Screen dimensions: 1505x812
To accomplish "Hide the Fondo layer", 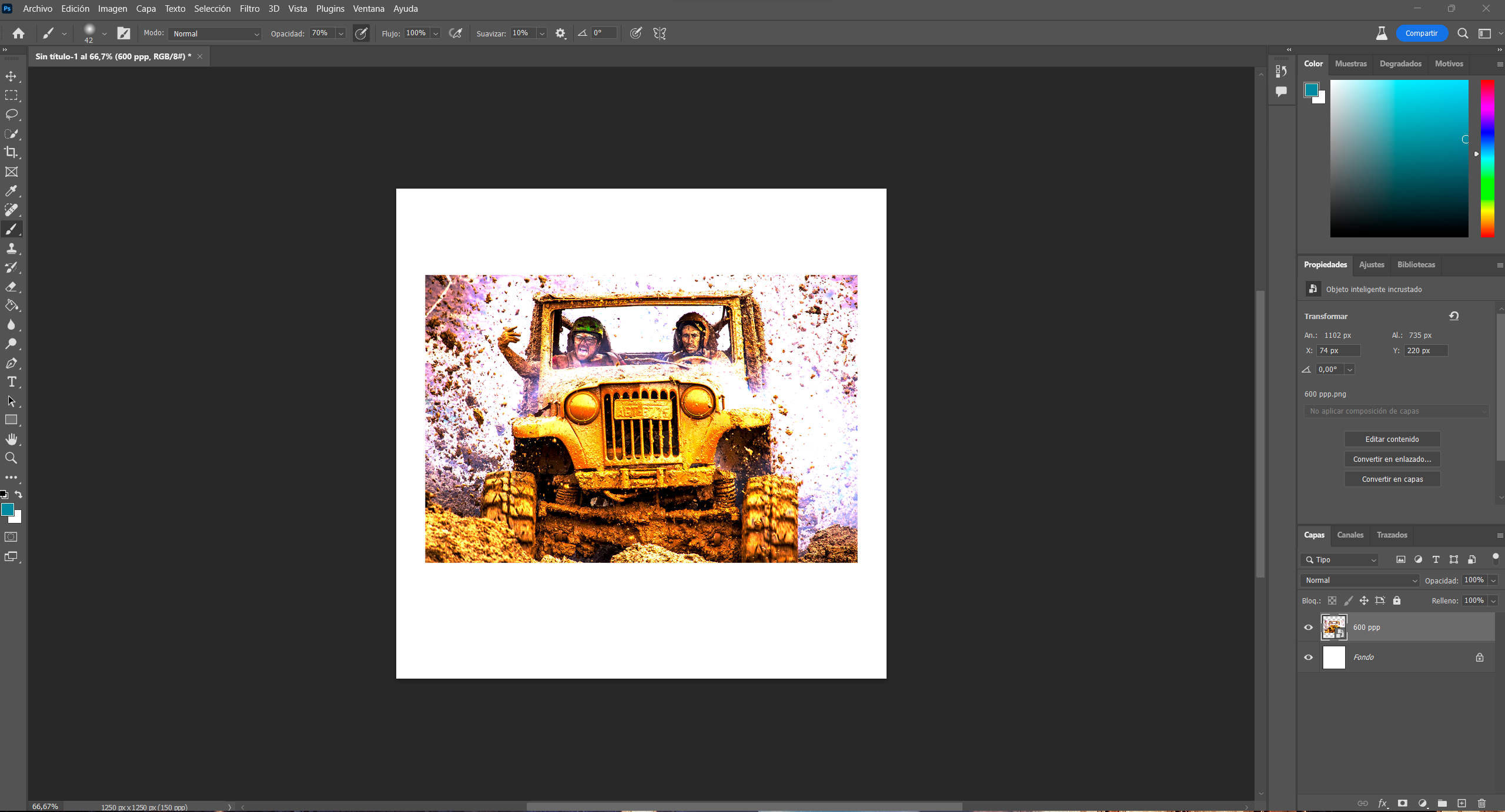I will pyautogui.click(x=1308, y=657).
